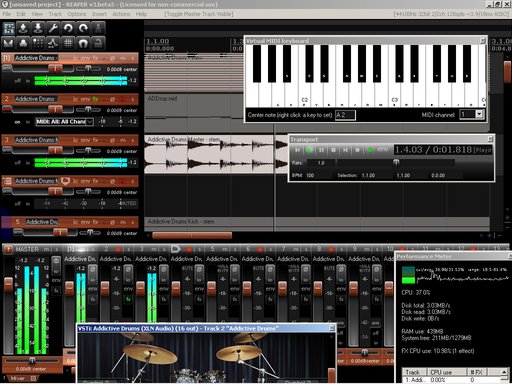Click the undo arrow in the toolbar
512x384 pixels.
[x=68, y=28]
